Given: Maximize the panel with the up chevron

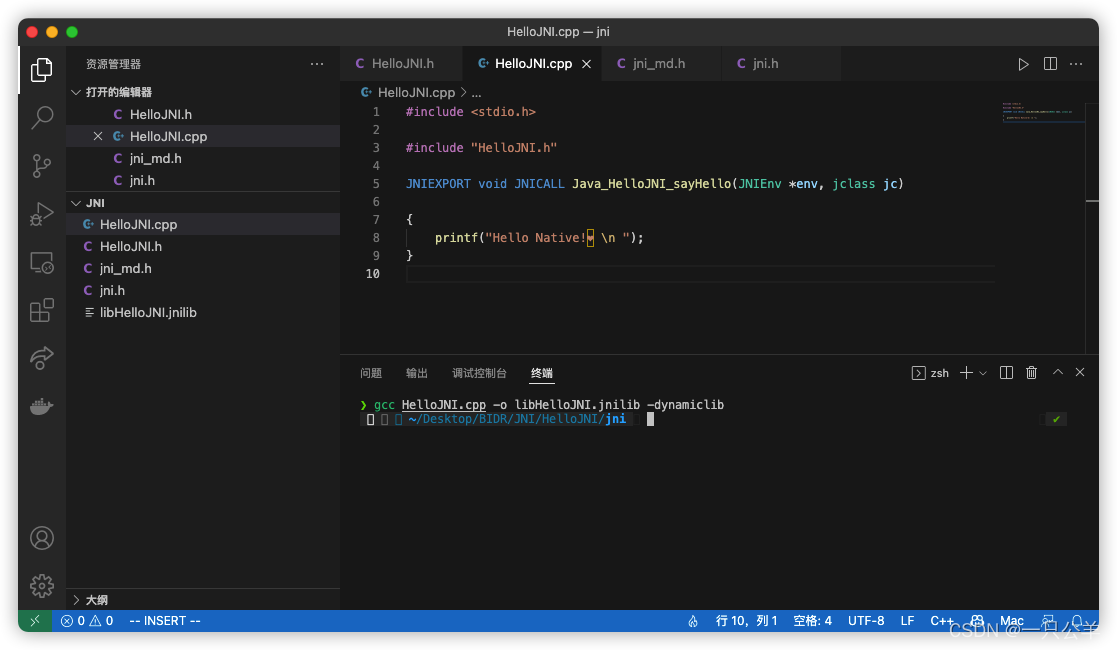Looking at the screenshot, I should [1058, 372].
